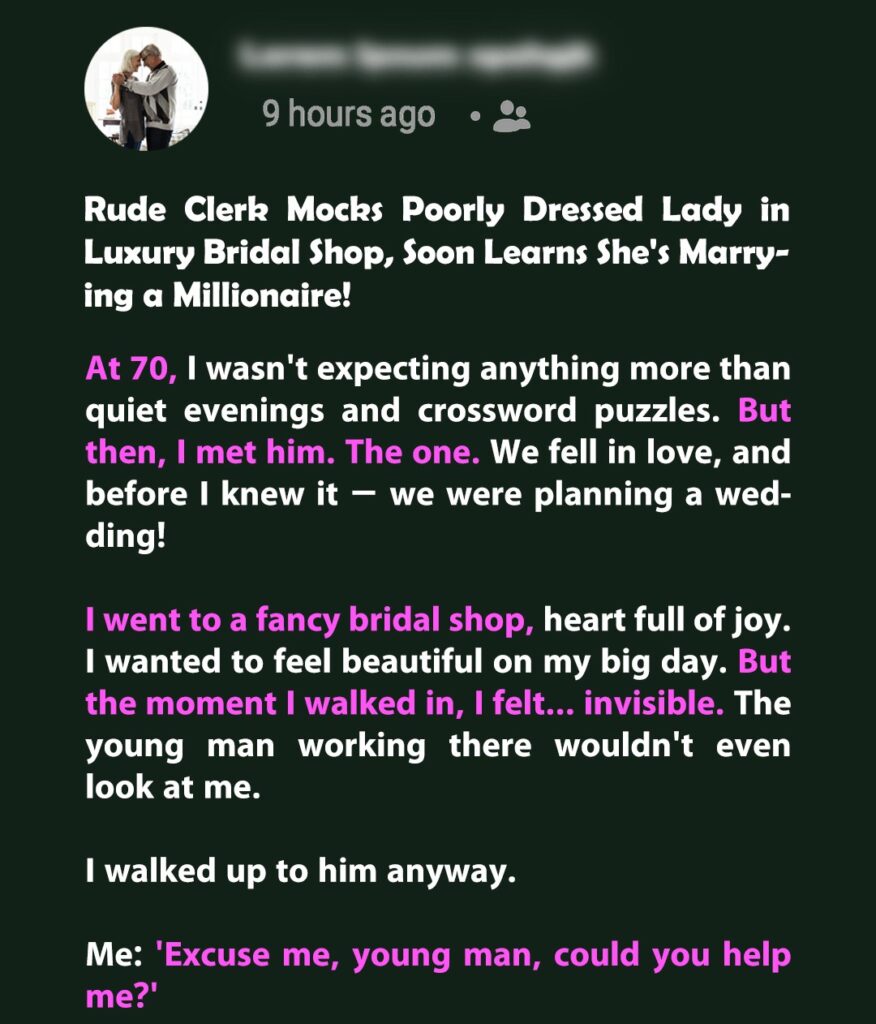This screenshot has width=876, height=1024.
Task: Click 'look at me.' paragraph ending
Action: click(173, 787)
